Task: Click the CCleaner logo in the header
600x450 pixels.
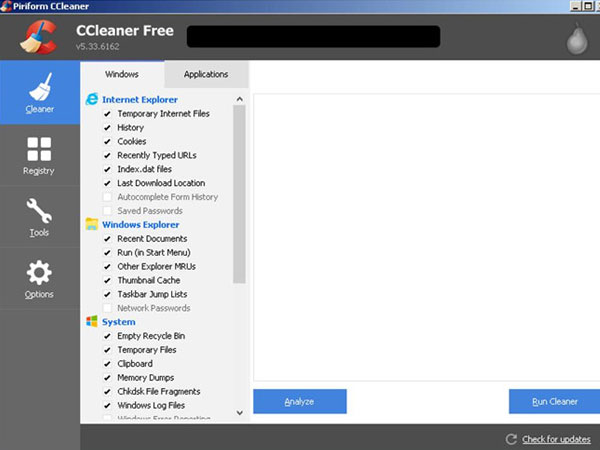Action: click(39, 37)
